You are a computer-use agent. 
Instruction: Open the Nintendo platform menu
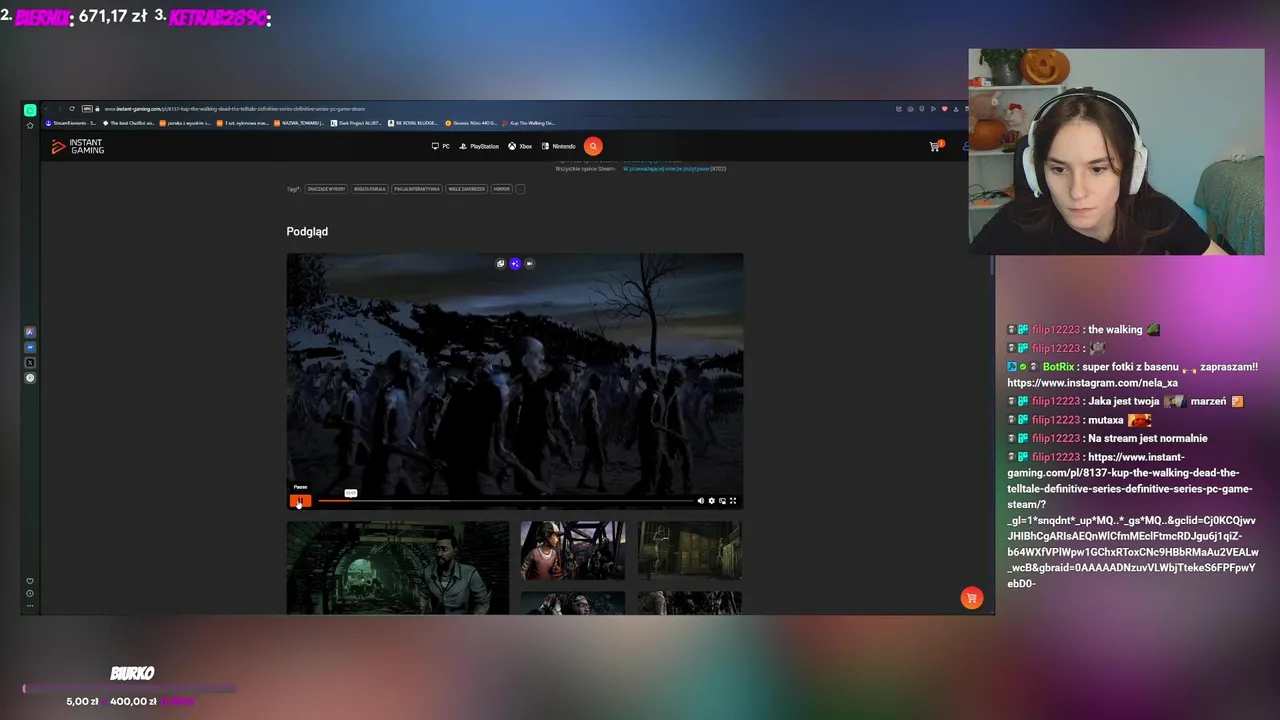click(x=559, y=146)
